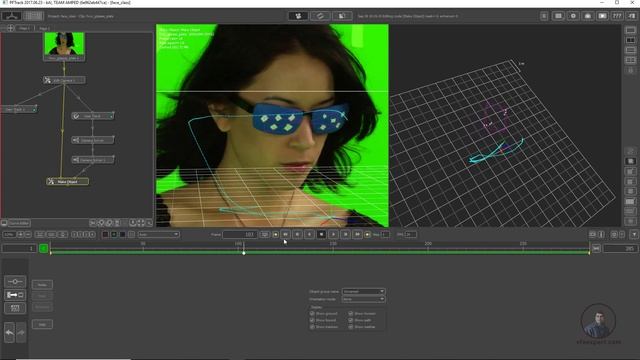The height and width of the screenshot is (360, 640).
Task: Click the stop button in transport controls
Action: click(321, 234)
